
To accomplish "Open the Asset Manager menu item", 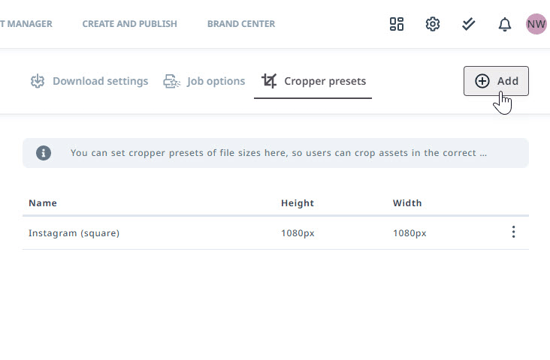I will click(x=26, y=24).
